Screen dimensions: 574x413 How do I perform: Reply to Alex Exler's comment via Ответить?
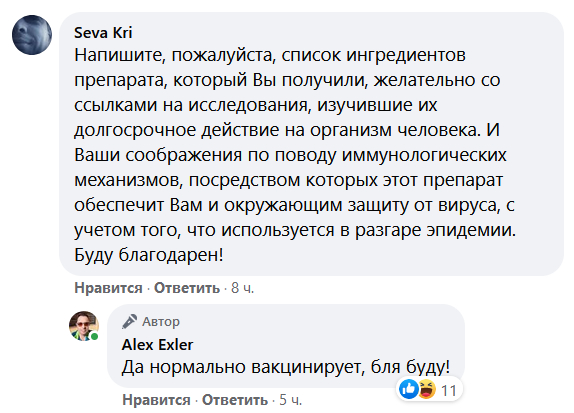(235, 400)
